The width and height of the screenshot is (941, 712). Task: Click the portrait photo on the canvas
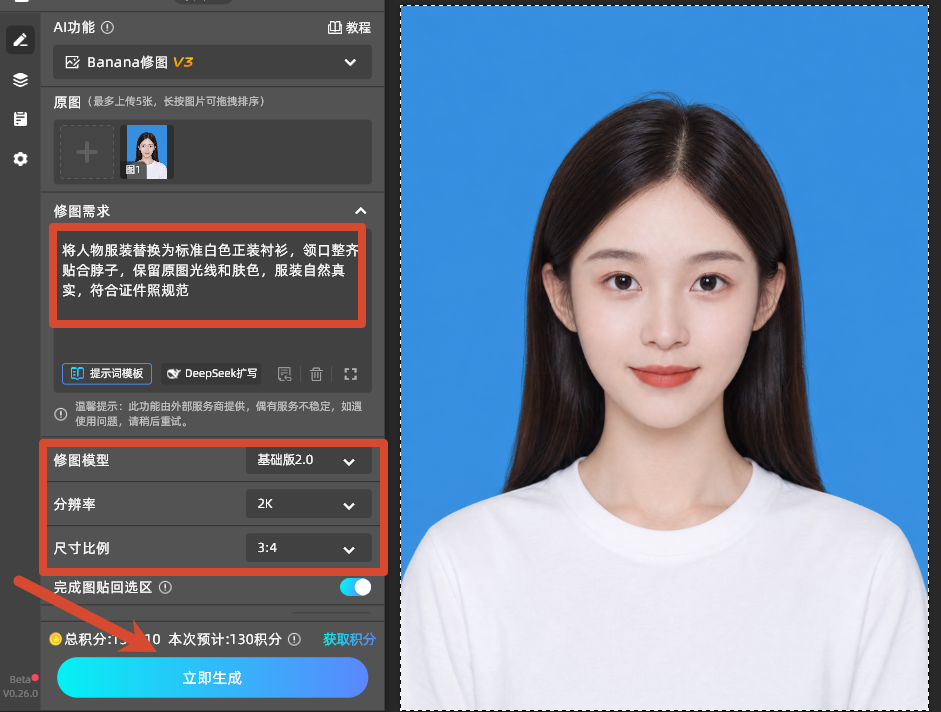(664, 358)
